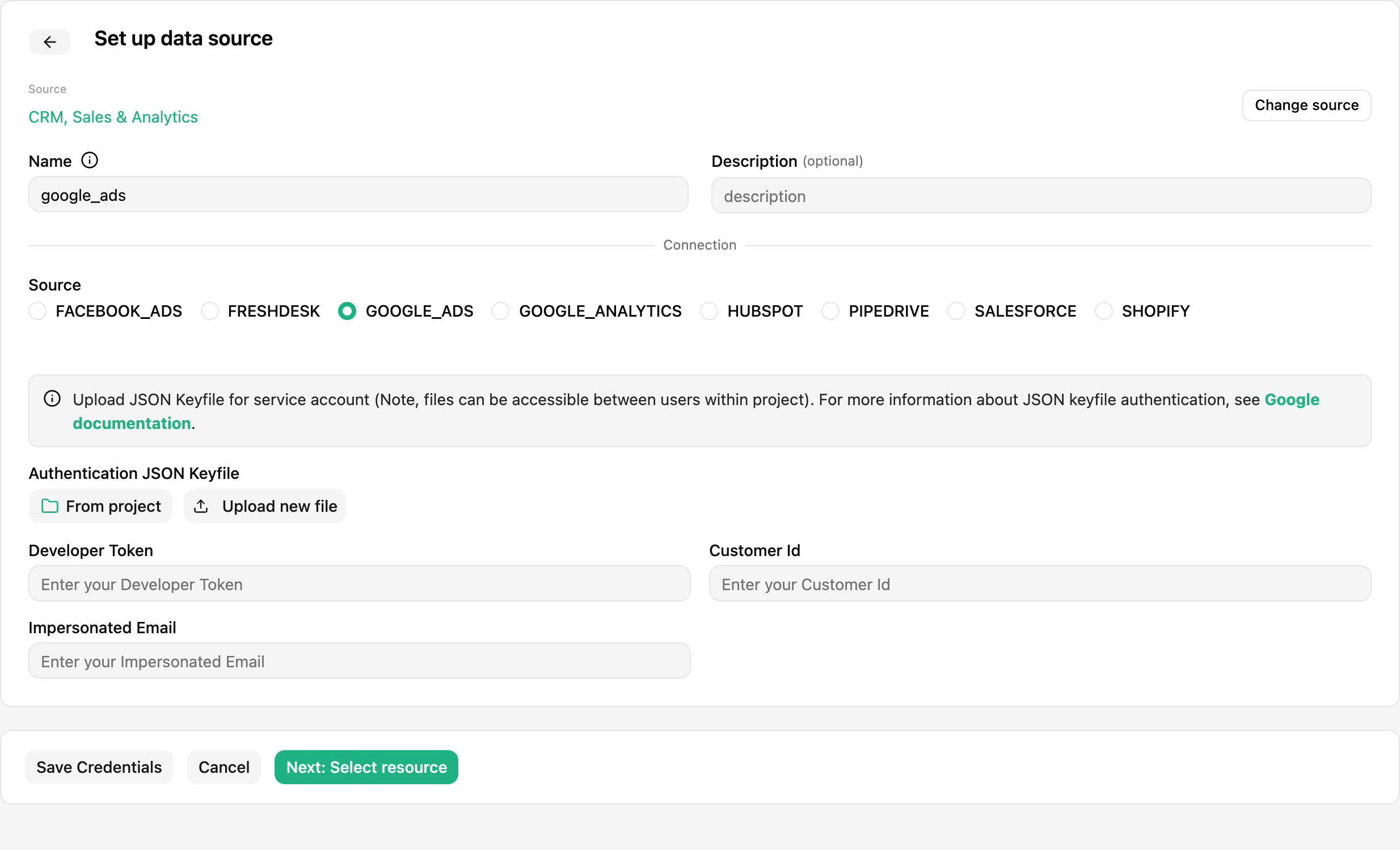This screenshot has width=1400, height=850.
Task: Go back using the arrow icon
Action: point(50,41)
